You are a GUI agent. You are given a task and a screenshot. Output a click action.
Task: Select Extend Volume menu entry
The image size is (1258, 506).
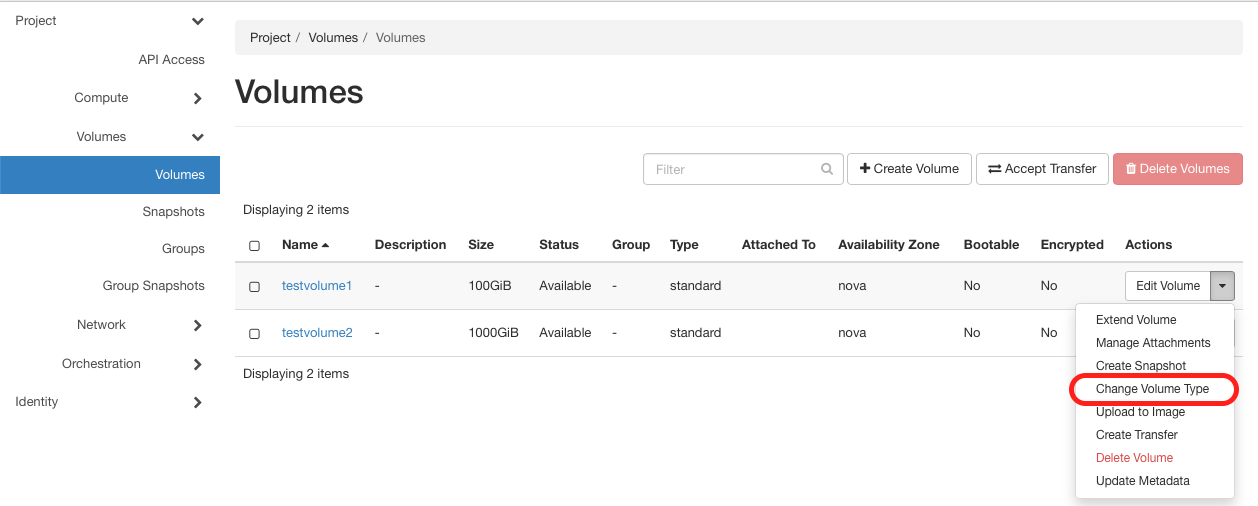tap(1135, 320)
